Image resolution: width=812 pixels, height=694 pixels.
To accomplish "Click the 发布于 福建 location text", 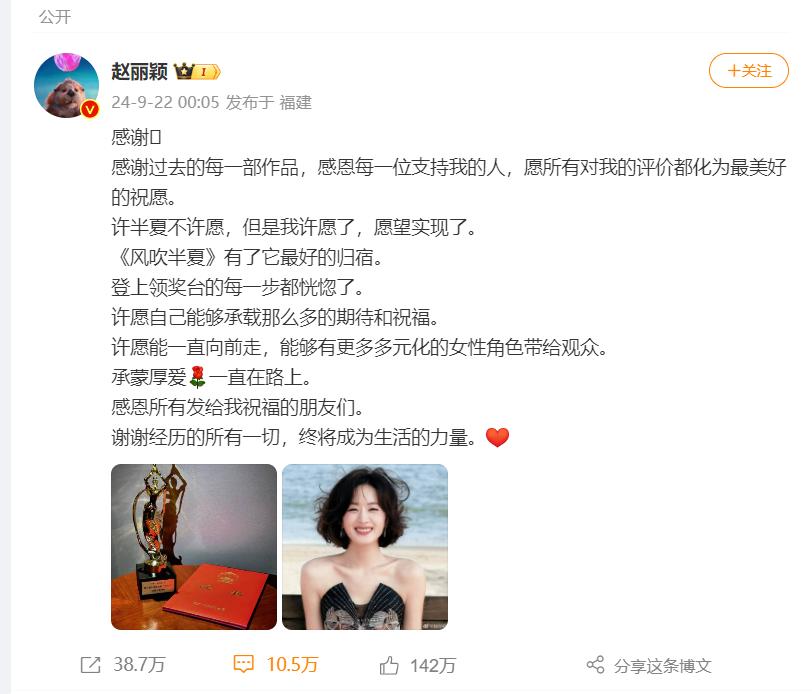I will pyautogui.click(x=269, y=102).
